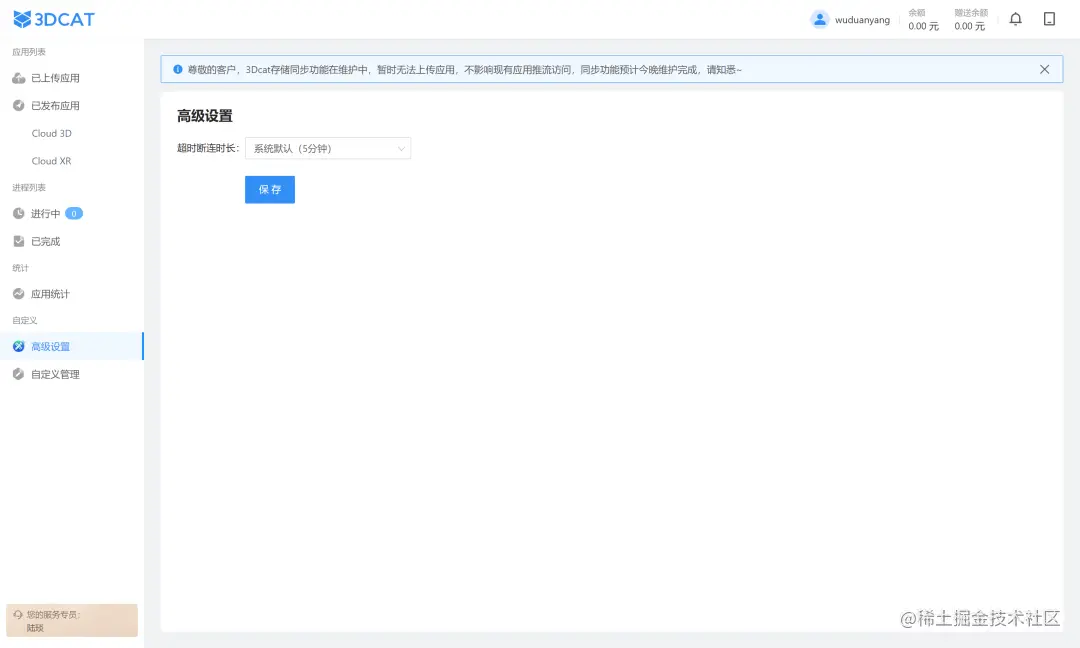Select Cloud XR submenu entry

(x=52, y=160)
